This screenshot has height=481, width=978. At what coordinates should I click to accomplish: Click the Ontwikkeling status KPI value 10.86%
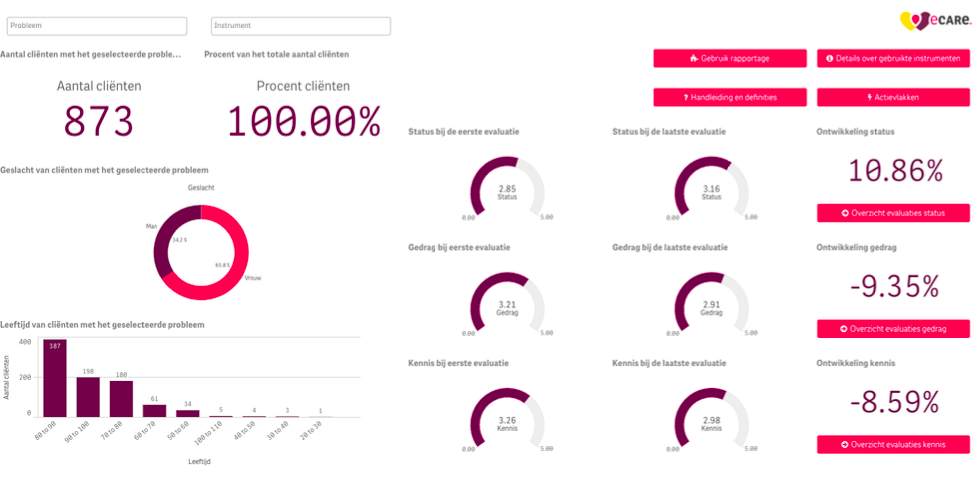[894, 170]
